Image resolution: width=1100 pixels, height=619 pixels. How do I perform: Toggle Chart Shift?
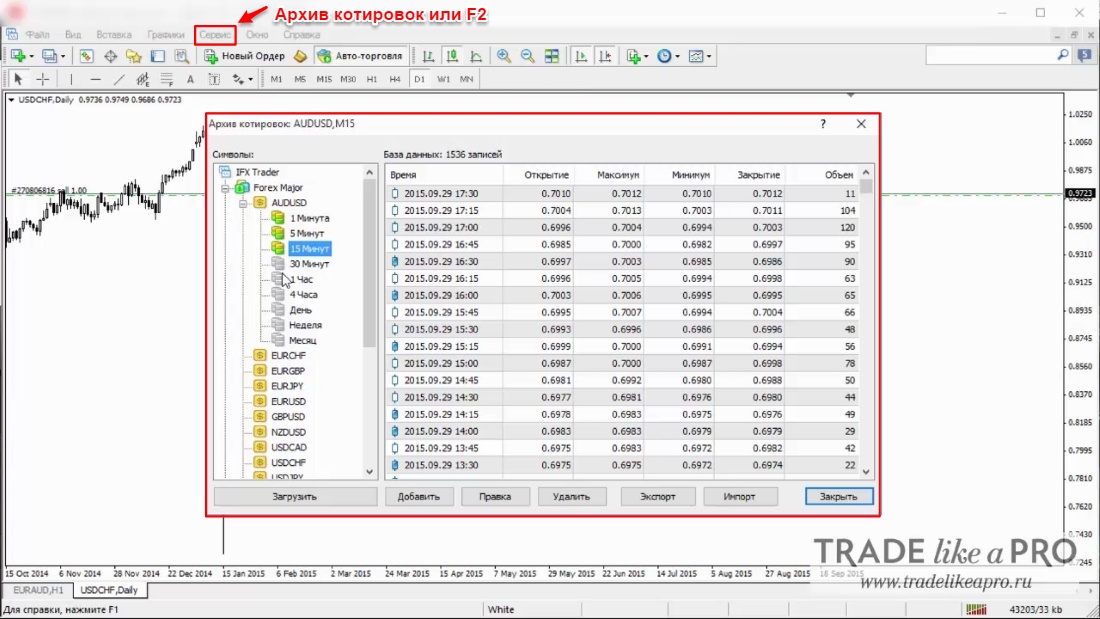605,56
